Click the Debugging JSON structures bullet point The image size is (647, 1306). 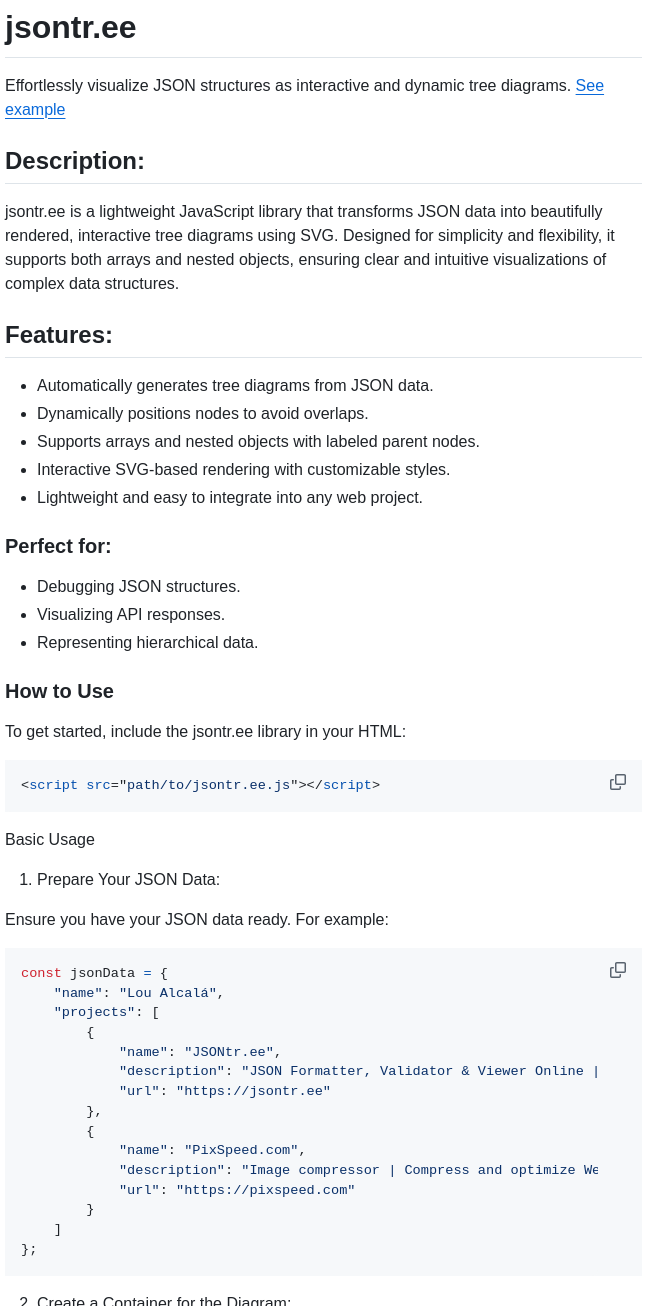point(138,587)
